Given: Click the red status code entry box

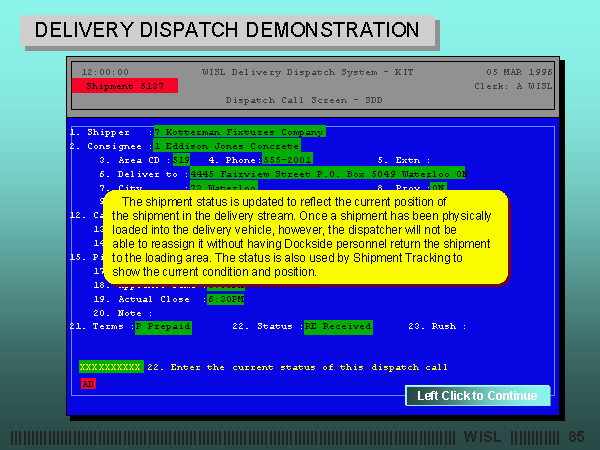Looking at the screenshot, I should [x=88, y=383].
